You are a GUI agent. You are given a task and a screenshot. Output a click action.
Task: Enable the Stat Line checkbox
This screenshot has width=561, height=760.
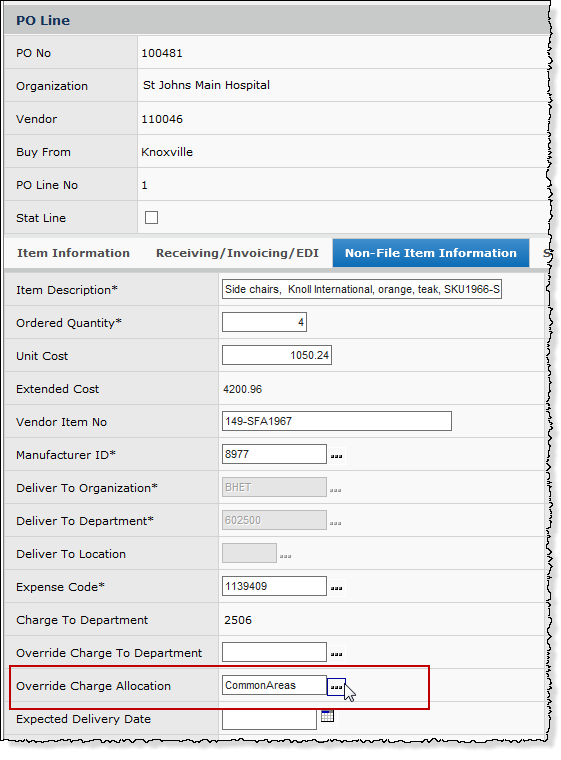tap(151, 217)
